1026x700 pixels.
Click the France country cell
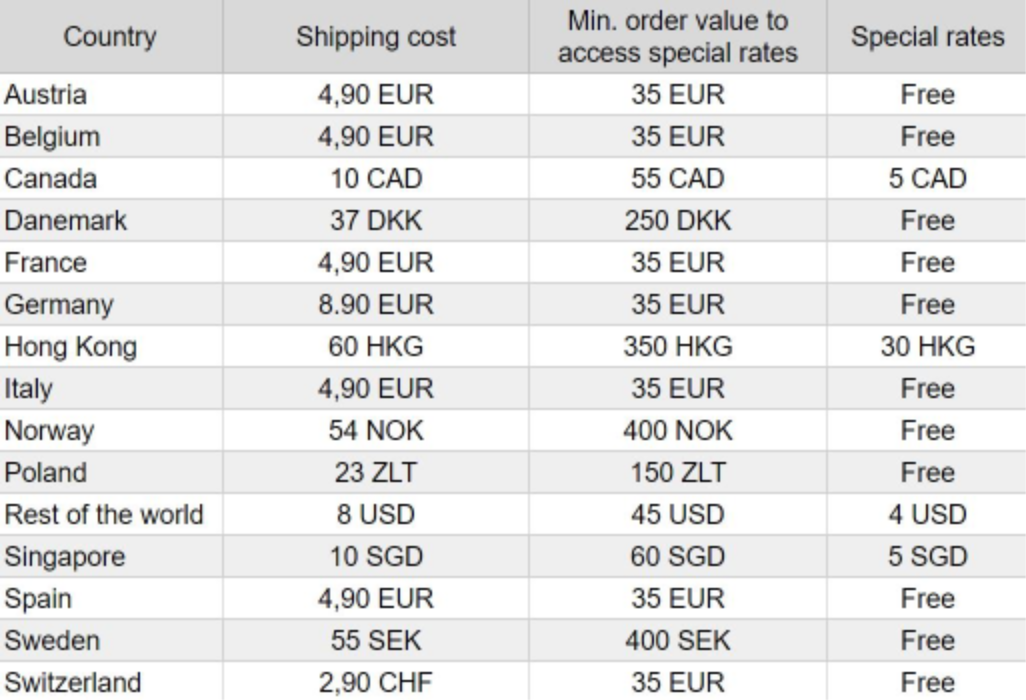click(x=46, y=263)
